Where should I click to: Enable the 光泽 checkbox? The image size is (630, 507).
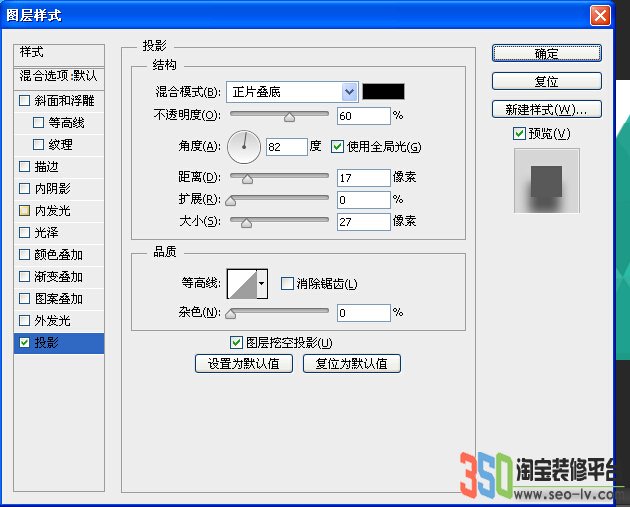coord(25,232)
